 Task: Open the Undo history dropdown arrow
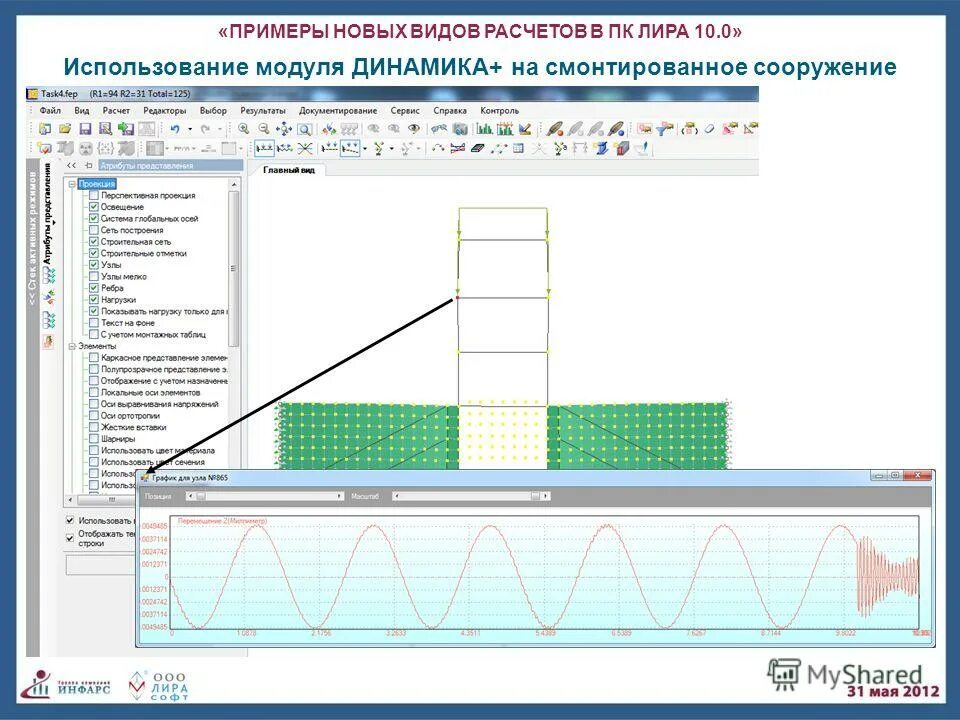[190, 129]
